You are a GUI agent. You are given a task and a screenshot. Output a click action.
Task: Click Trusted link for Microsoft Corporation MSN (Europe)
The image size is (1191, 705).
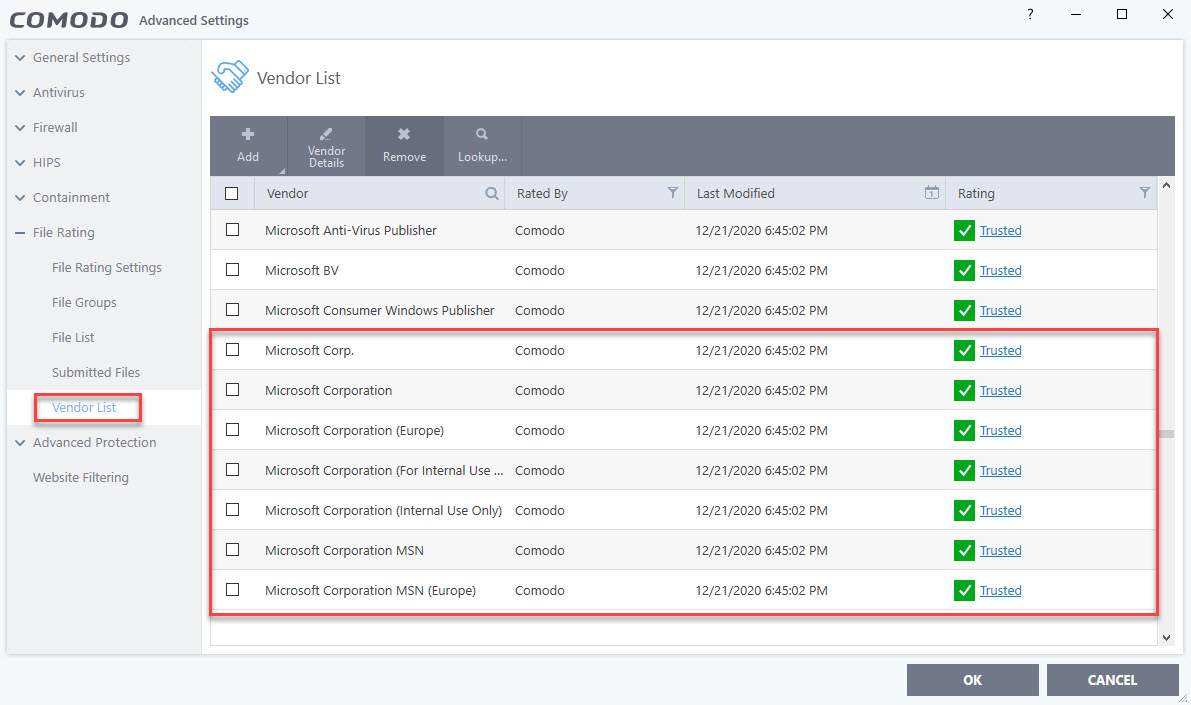(x=1000, y=590)
